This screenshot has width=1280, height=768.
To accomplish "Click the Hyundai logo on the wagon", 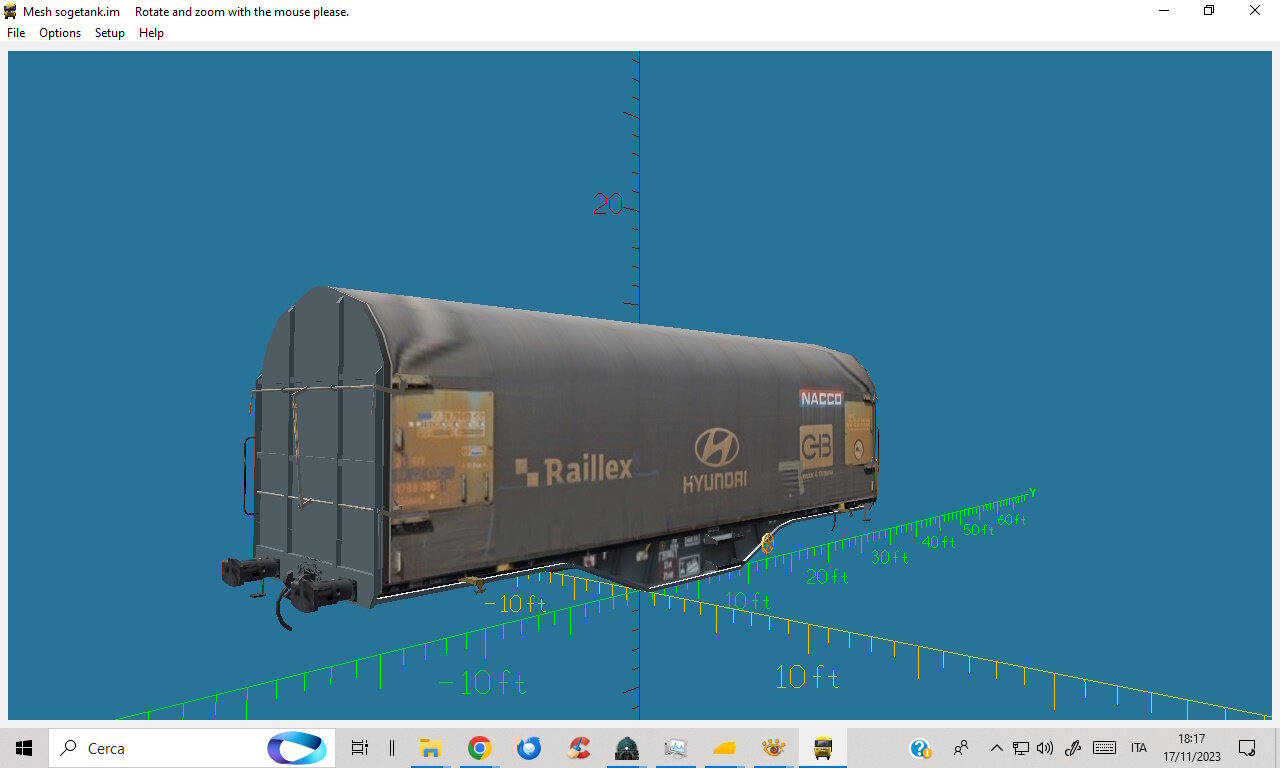I will click(716, 460).
